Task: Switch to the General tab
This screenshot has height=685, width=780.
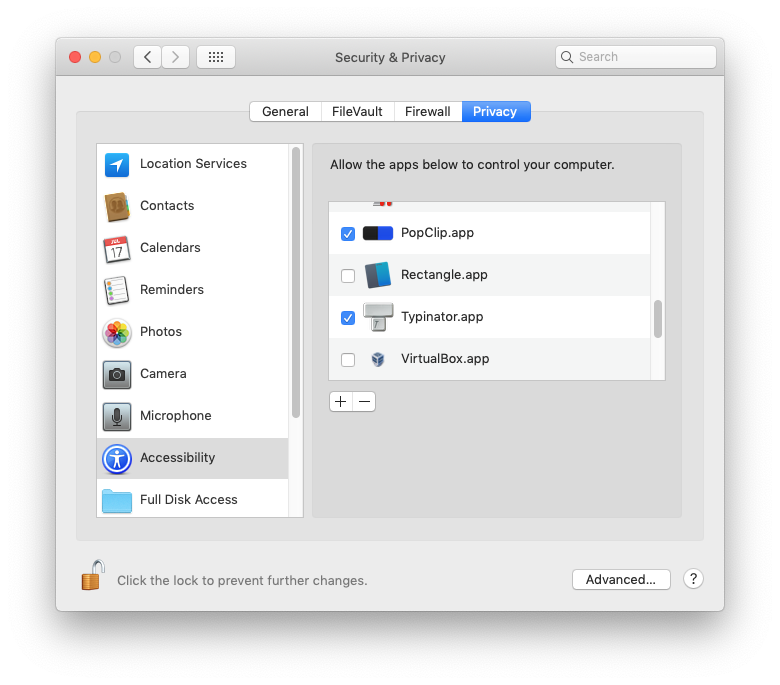Action: 286,111
